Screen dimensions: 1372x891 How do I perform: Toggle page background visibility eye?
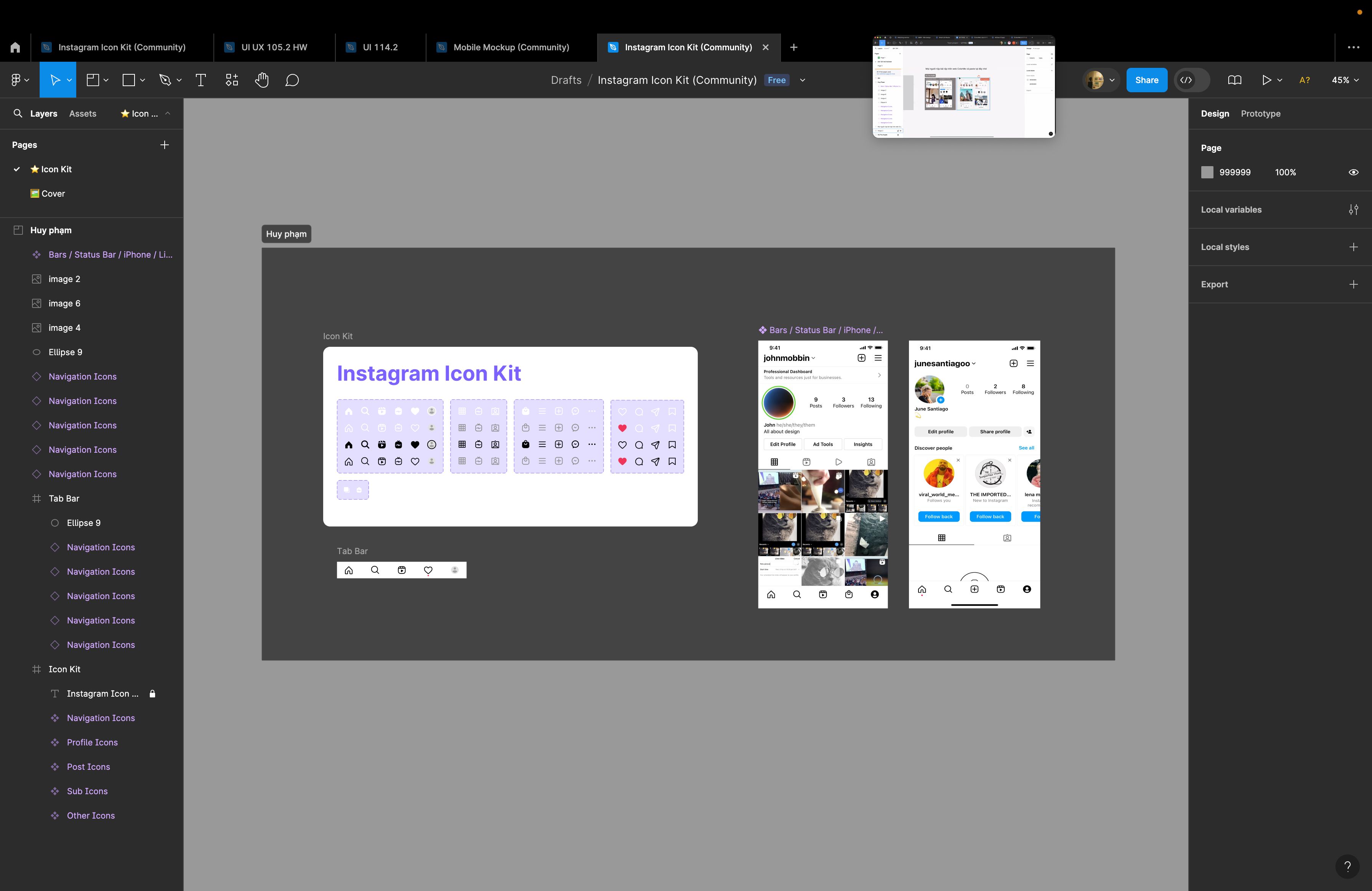point(1354,172)
